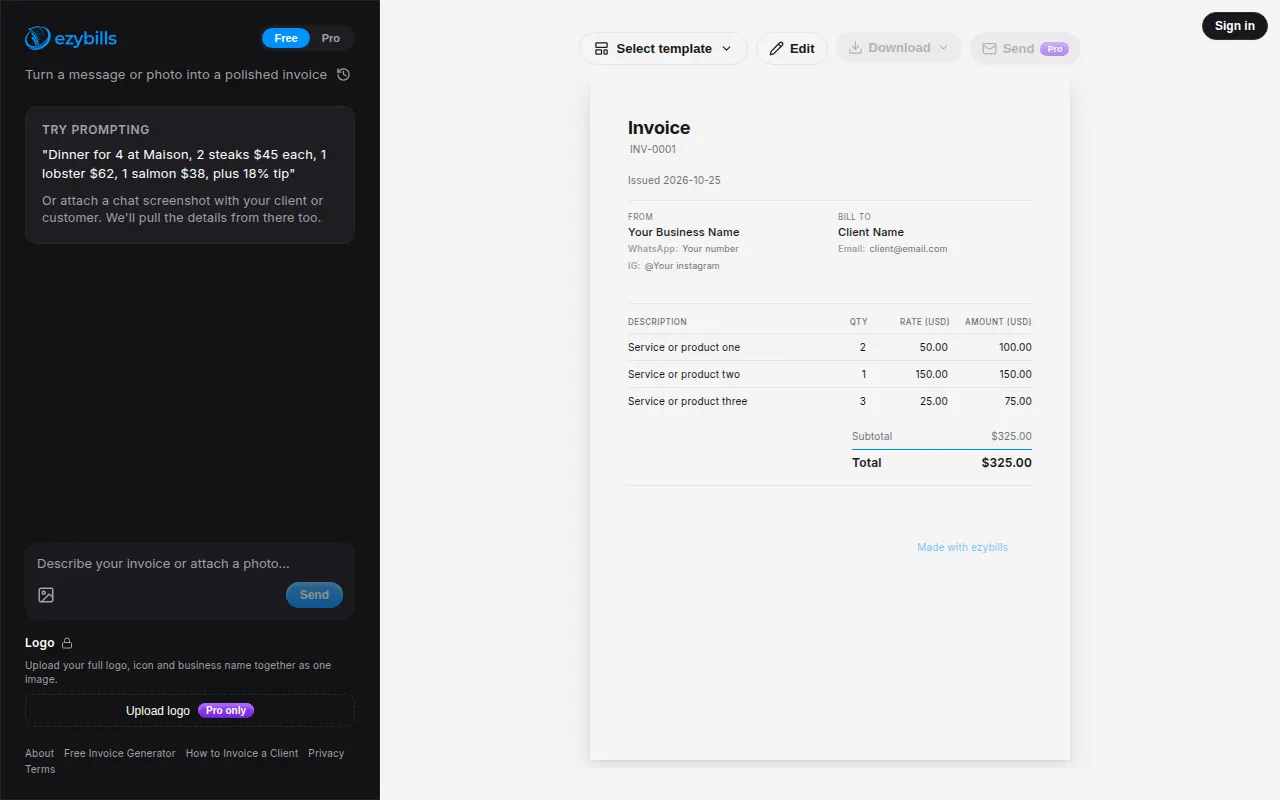Select the Service or product one row
The image size is (1280, 800).
(x=830, y=347)
